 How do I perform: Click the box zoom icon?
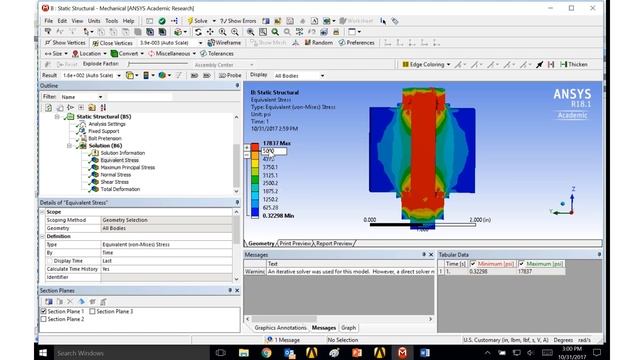pyautogui.click(x=263, y=32)
